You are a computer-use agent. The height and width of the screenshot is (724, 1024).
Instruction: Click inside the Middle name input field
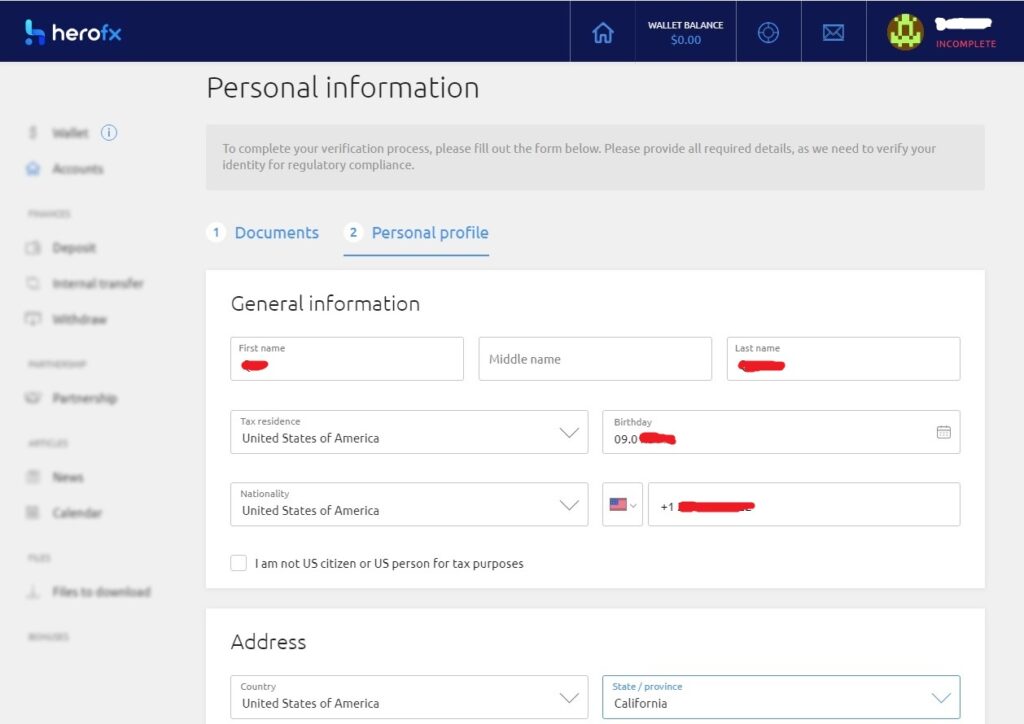594,358
